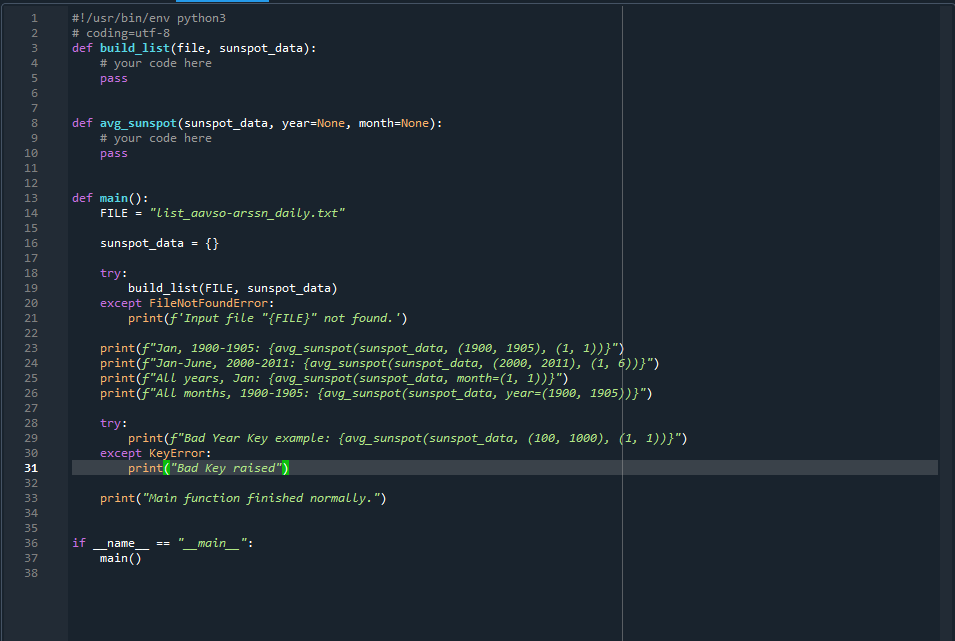Click '__name__' in the if statement
Screen dimensions: 955x641
click(x=121, y=543)
